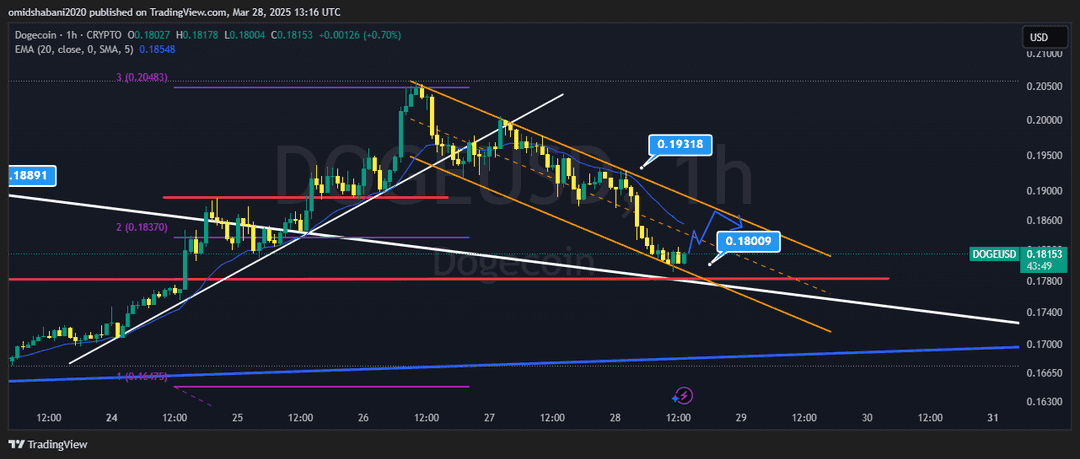Click the EMA value 0.18548
1080x459 pixels.
click(x=157, y=50)
